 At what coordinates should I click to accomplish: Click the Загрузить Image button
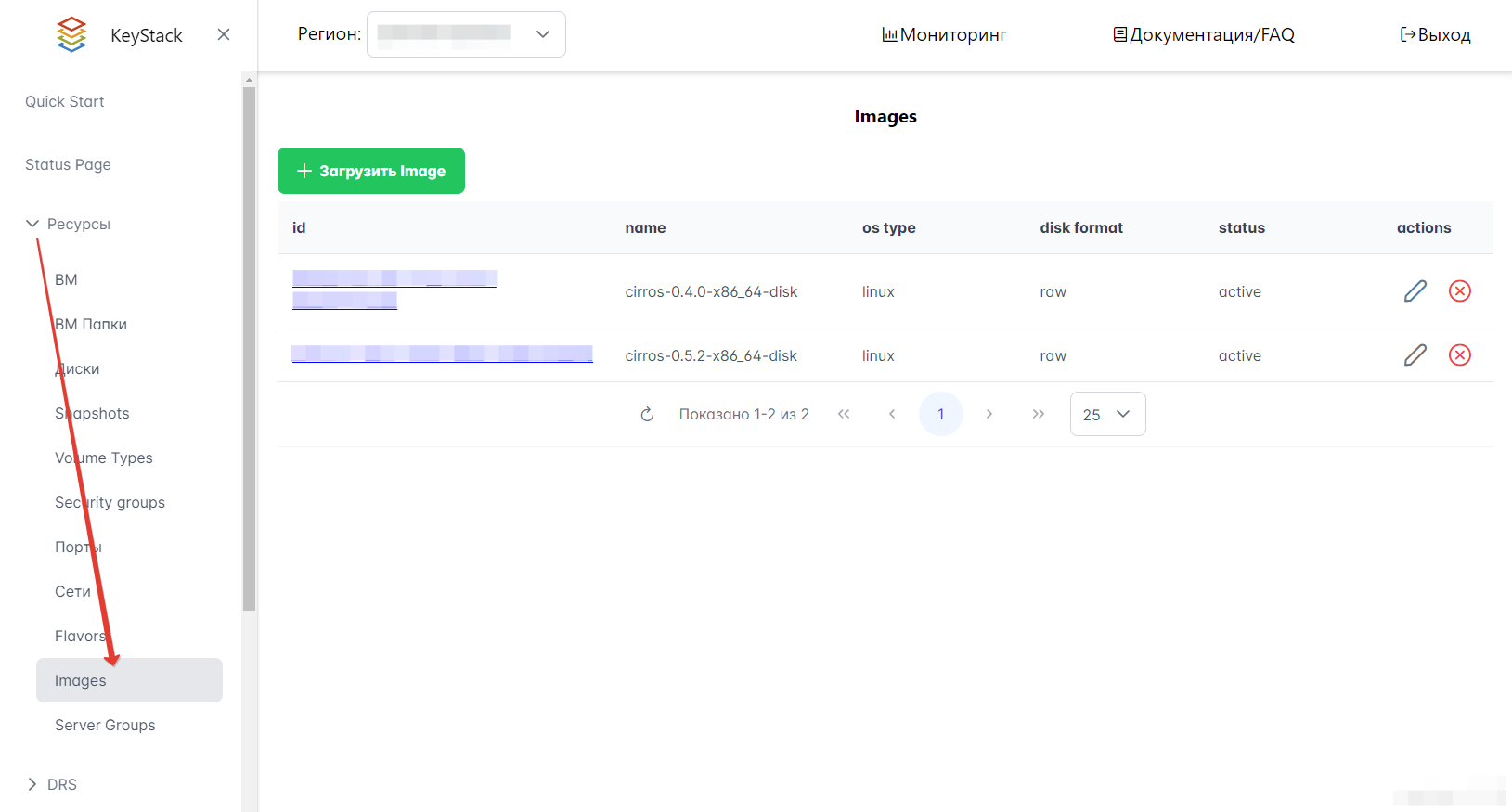point(371,171)
